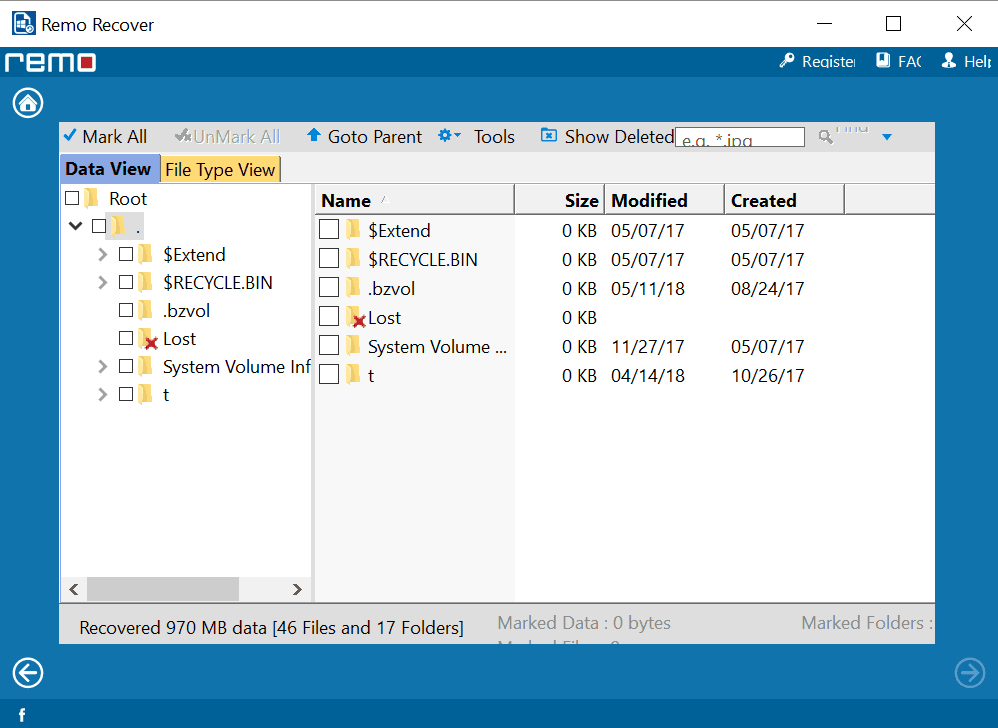This screenshot has width=998, height=728.
Task: Click the Root folder icon in tree
Action: tap(92, 198)
